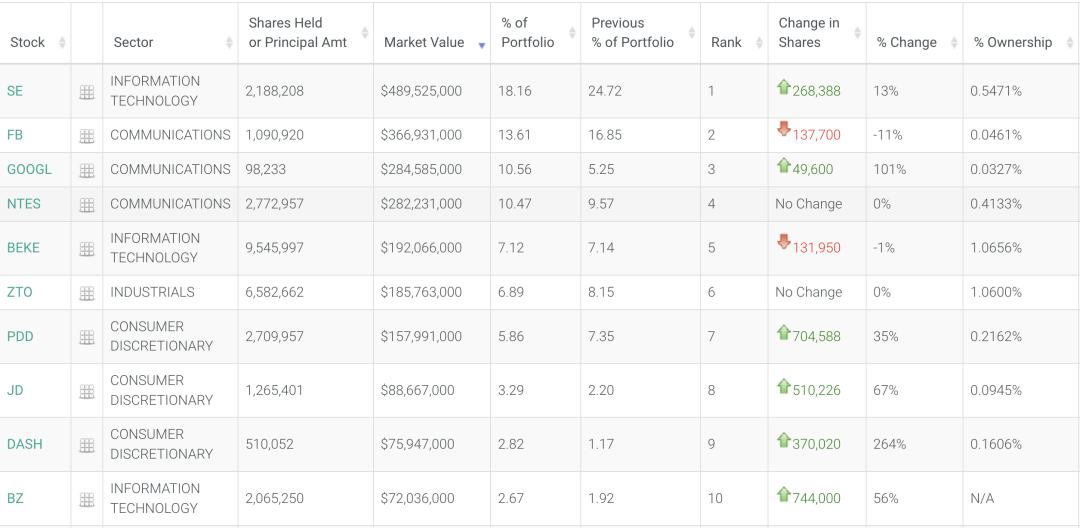Image resolution: width=1080 pixels, height=528 pixels.
Task: Click the grid icon in the BEKE row
Action: (x=87, y=249)
